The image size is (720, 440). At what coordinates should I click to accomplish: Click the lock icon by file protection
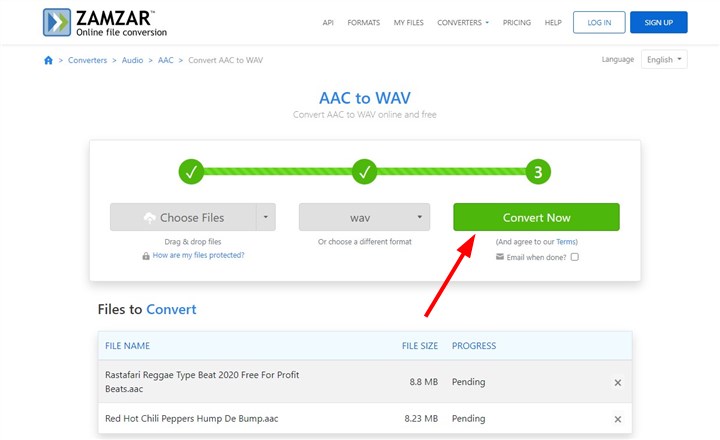point(146,256)
